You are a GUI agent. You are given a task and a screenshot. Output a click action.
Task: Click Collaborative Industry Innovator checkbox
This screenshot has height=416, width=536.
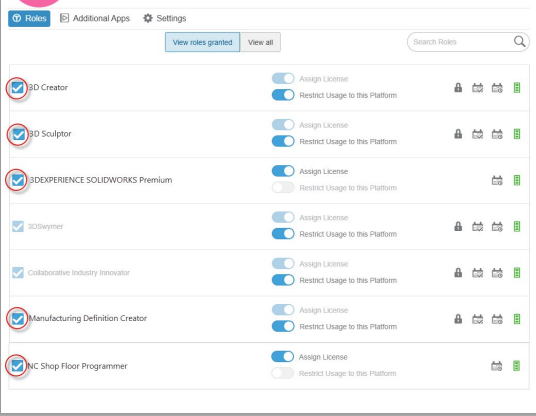(18, 272)
